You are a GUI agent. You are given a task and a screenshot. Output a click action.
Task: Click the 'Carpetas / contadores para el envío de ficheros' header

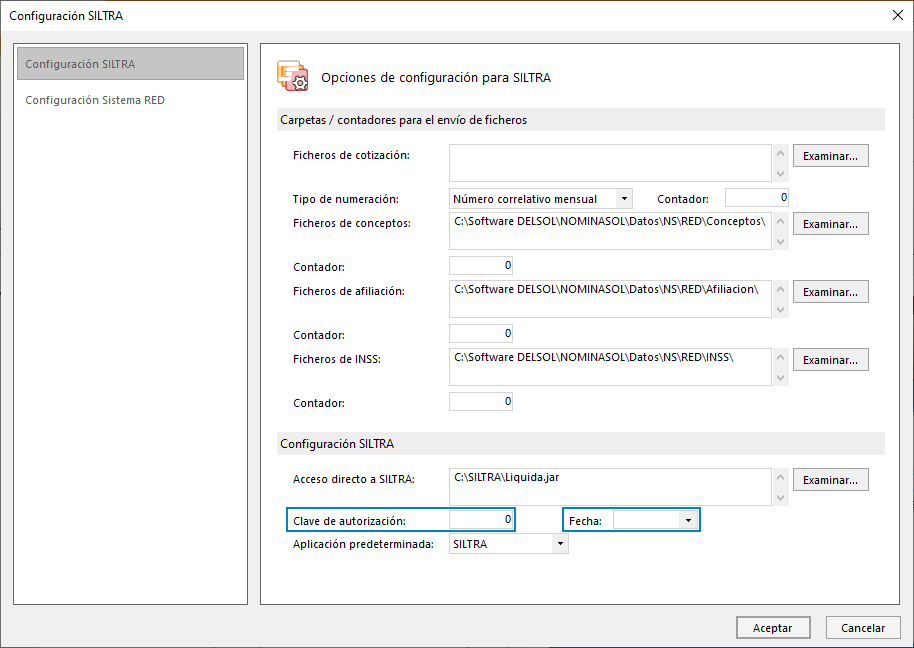click(x=403, y=120)
